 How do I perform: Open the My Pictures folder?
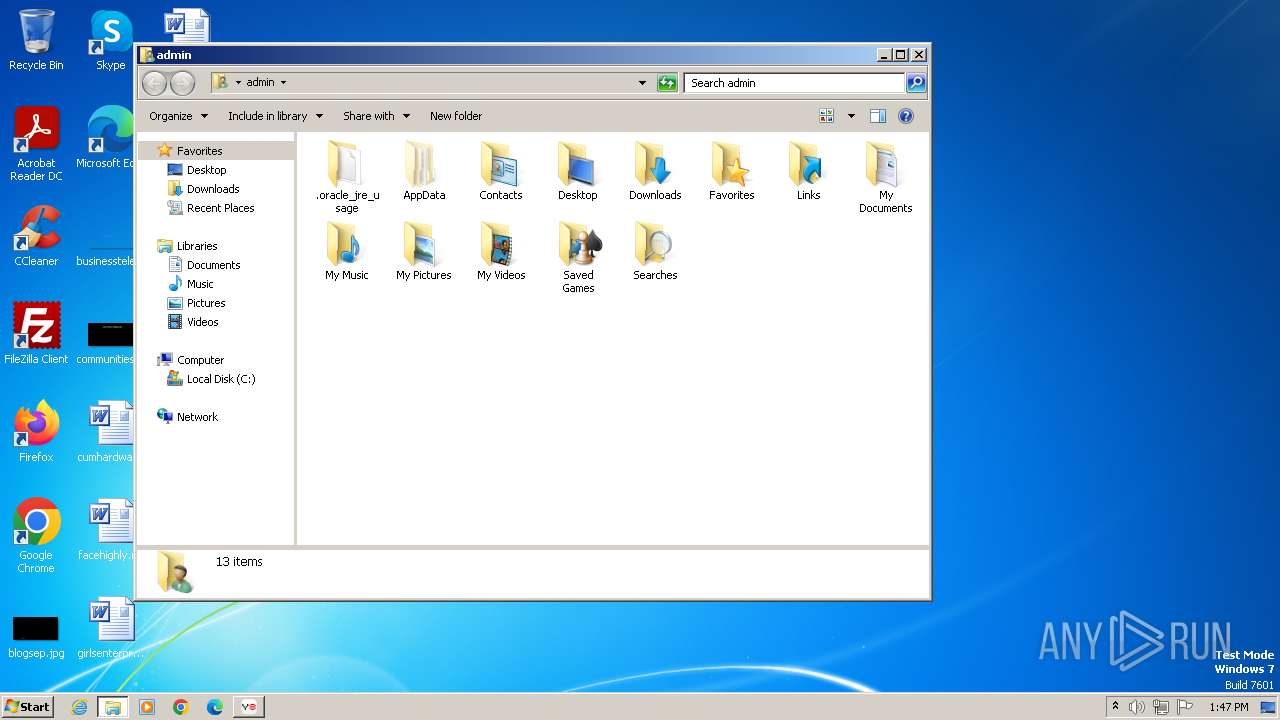point(424,252)
